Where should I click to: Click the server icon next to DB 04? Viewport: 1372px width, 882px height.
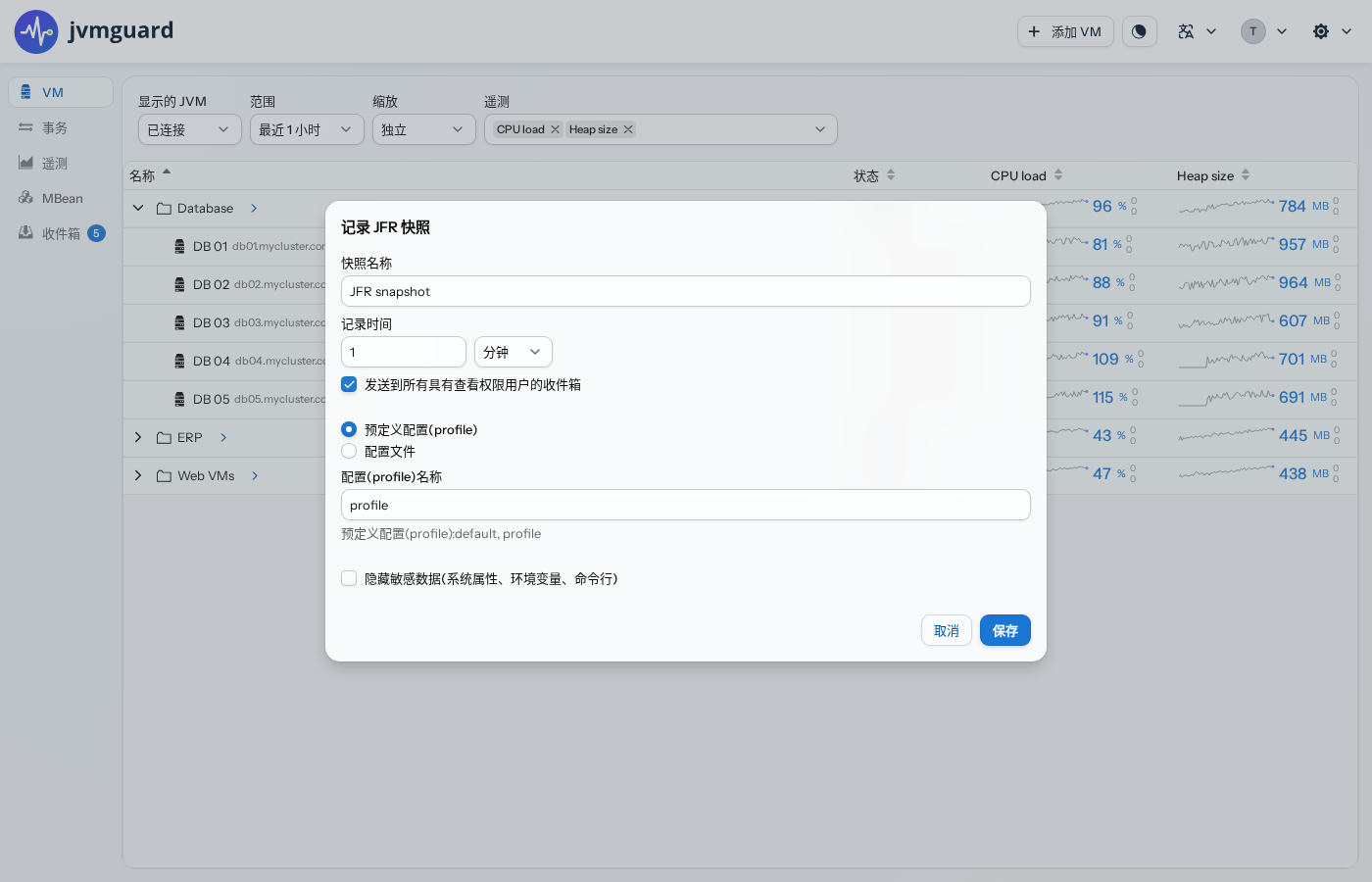[179, 361]
